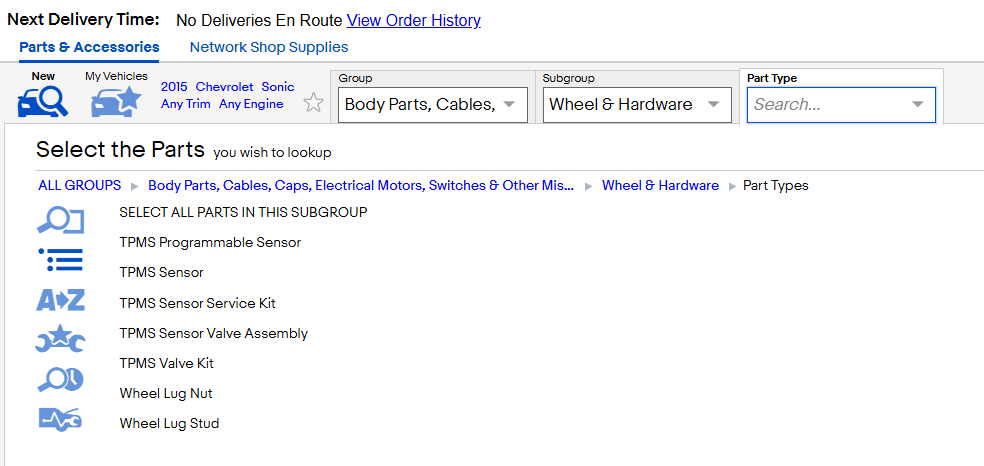Choose SELECT ALL PARTS IN THIS SUBGROUP
Viewport: 984px width, 466px height.
coord(243,212)
